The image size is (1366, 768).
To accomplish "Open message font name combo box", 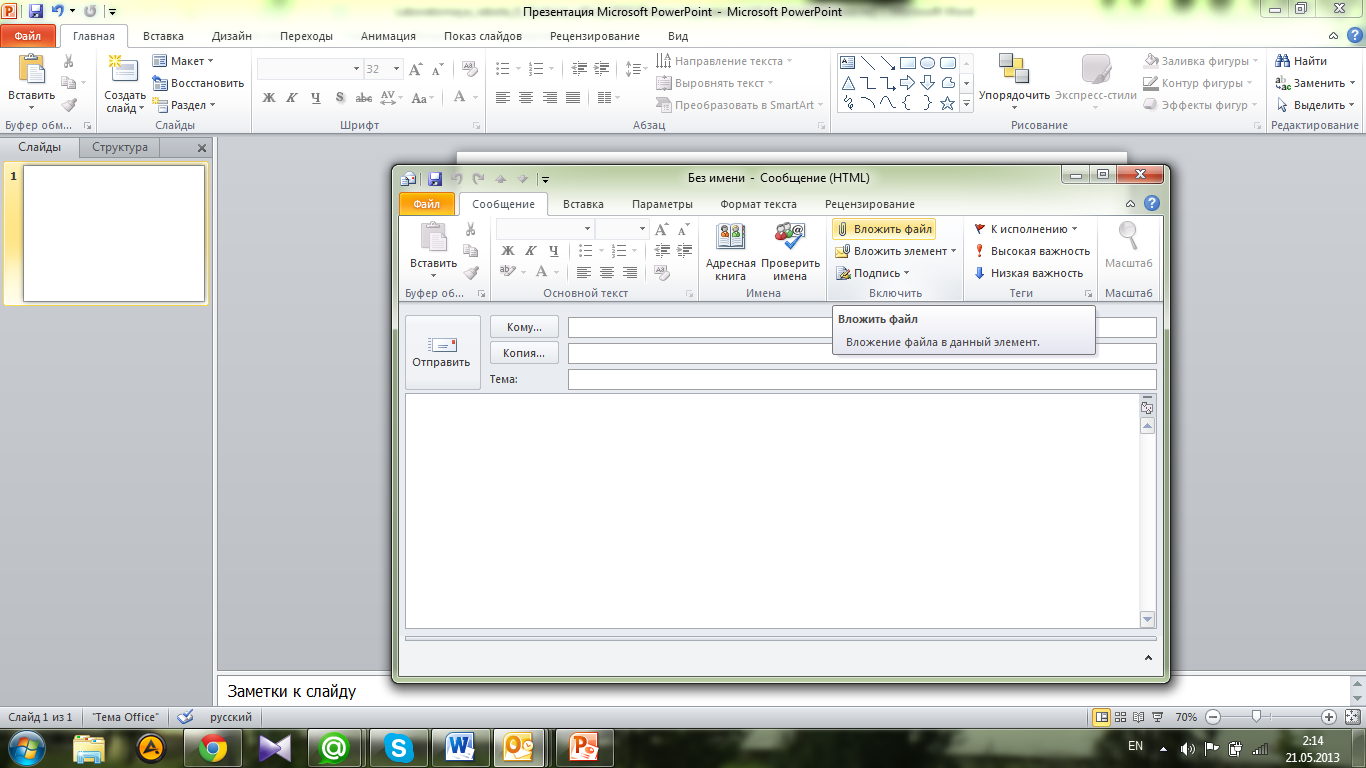I will tap(545, 229).
